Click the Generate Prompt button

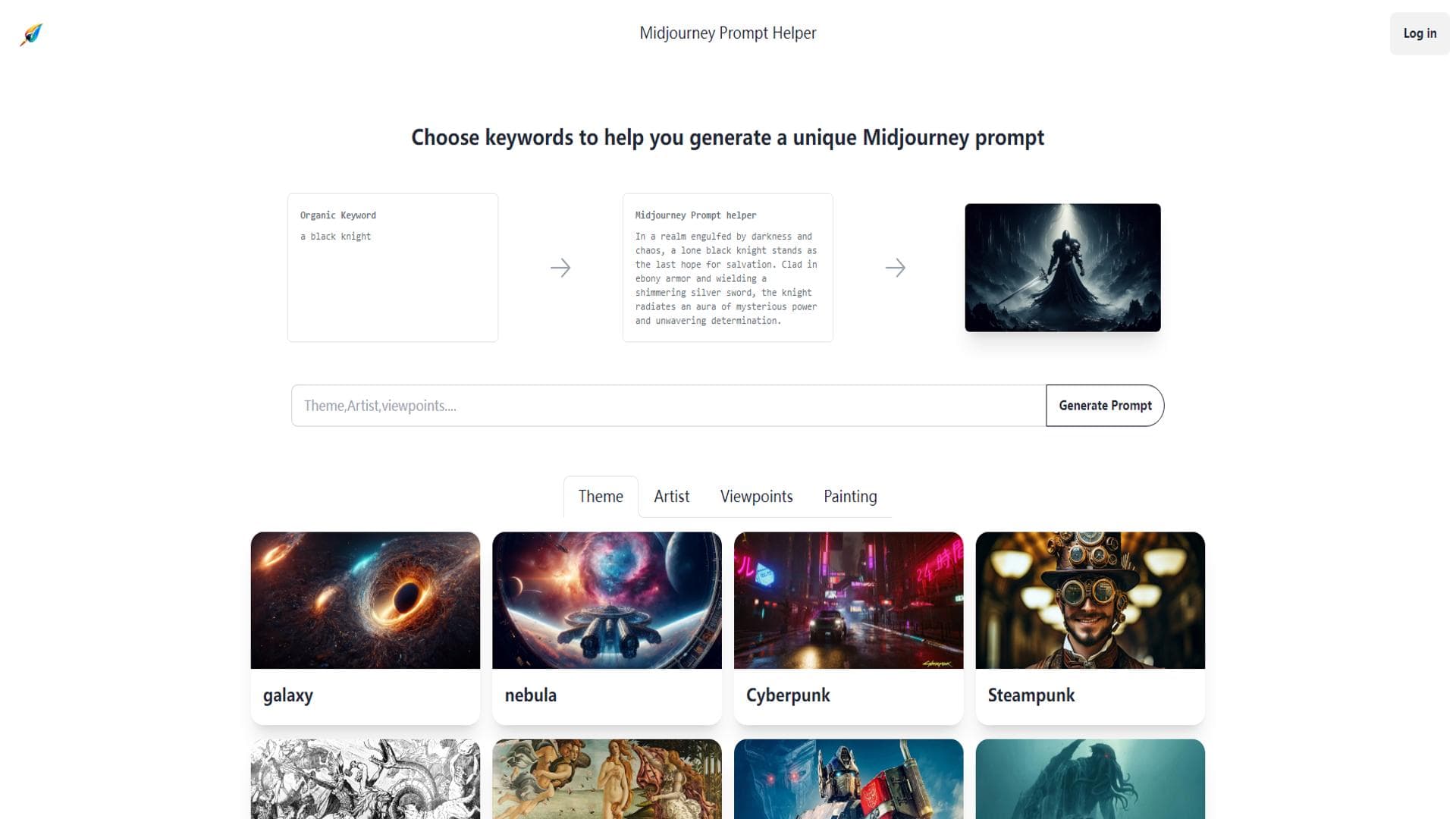[1105, 406]
